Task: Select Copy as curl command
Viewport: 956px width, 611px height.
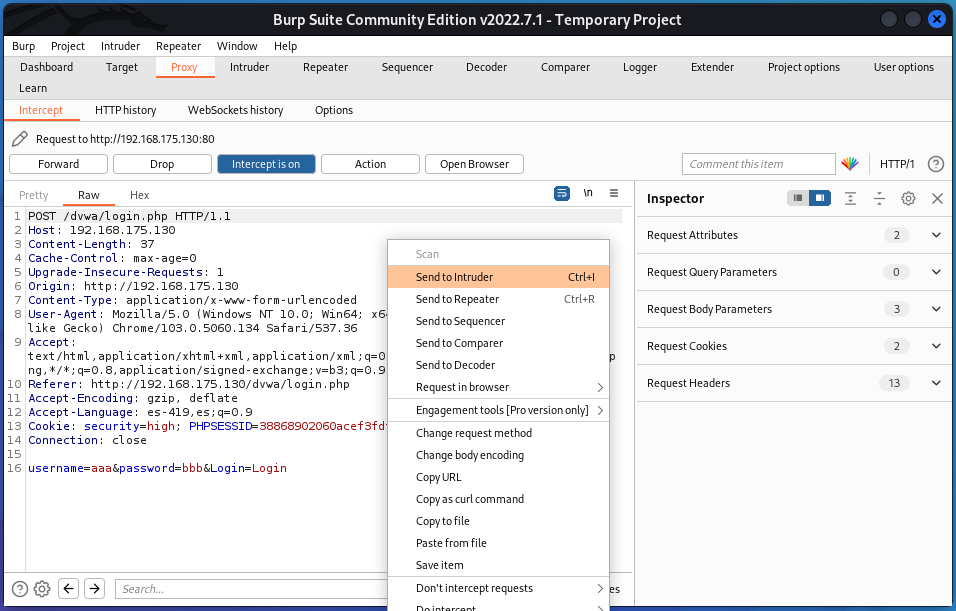Action: [x=498, y=499]
